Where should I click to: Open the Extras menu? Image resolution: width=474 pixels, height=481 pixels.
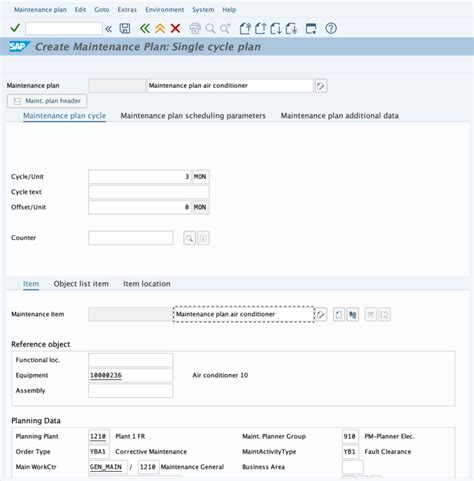[127, 10]
